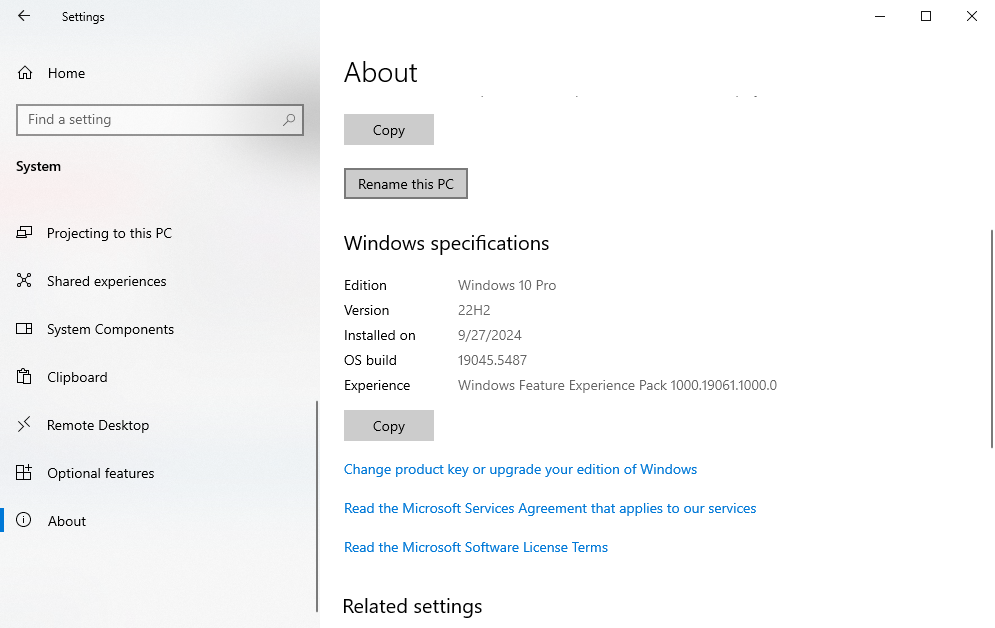Screen dimensions: 995x628
Task: Open Microsoft Software License Terms link
Action: pyautogui.click(x=476, y=547)
